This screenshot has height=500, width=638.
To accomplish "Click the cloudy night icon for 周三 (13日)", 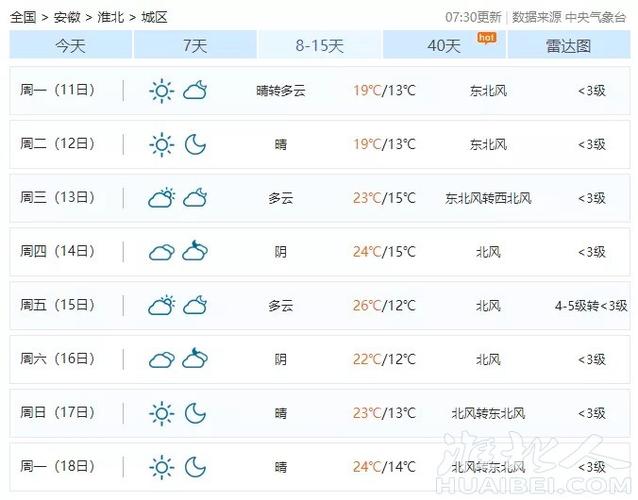I will [x=195, y=198].
